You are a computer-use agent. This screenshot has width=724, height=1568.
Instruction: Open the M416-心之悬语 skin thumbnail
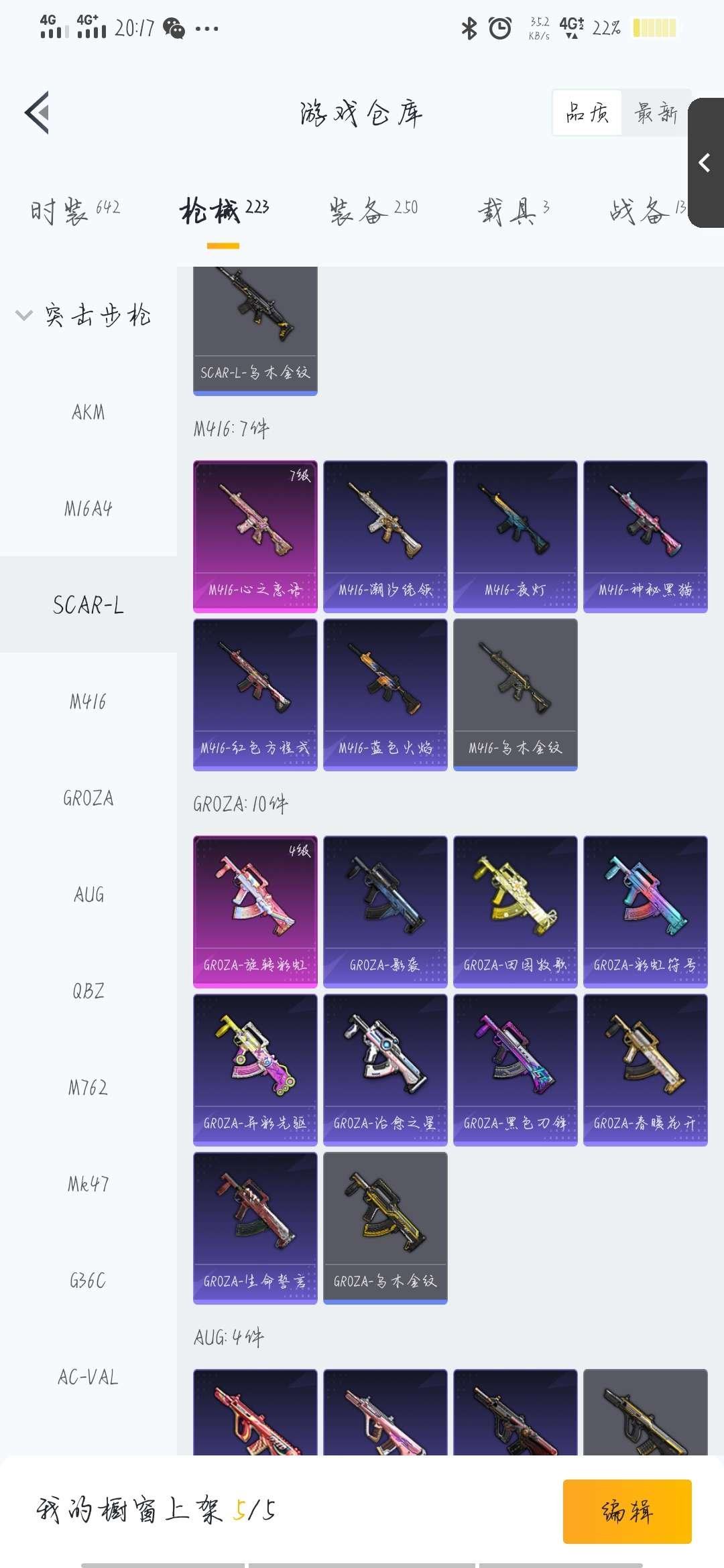255,536
